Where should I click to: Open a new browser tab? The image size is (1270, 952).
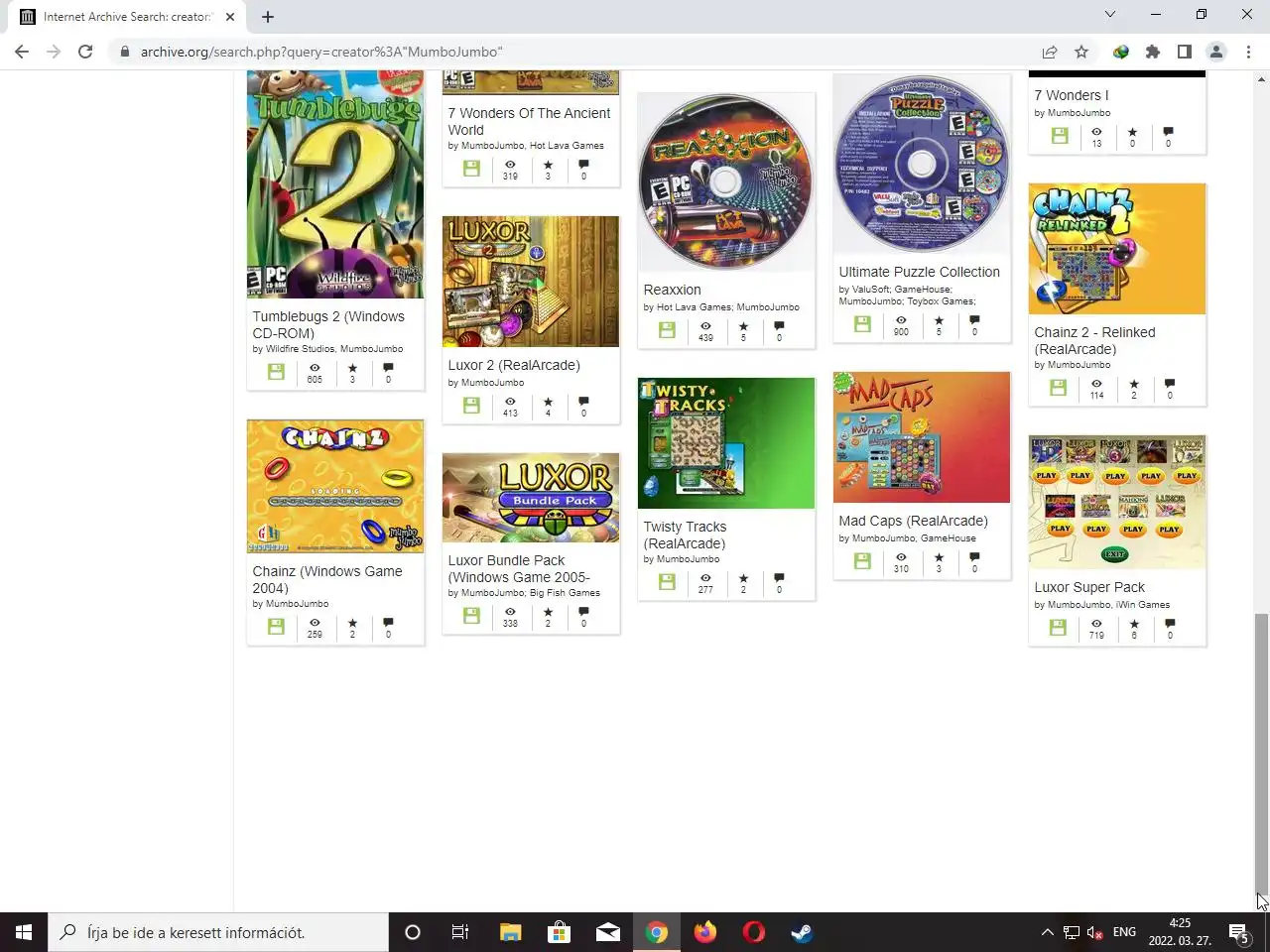pos(268,17)
